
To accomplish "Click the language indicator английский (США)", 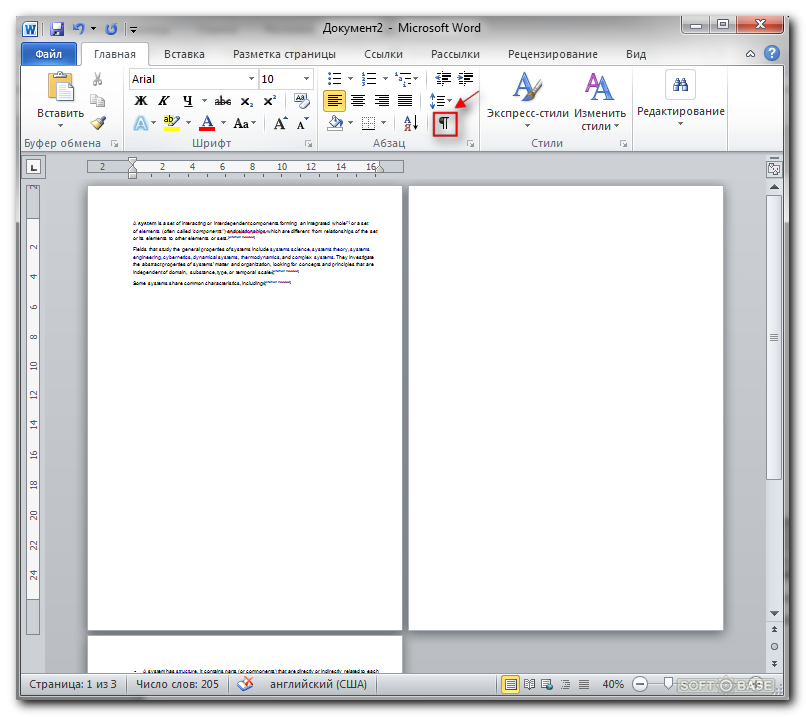I will click(318, 684).
